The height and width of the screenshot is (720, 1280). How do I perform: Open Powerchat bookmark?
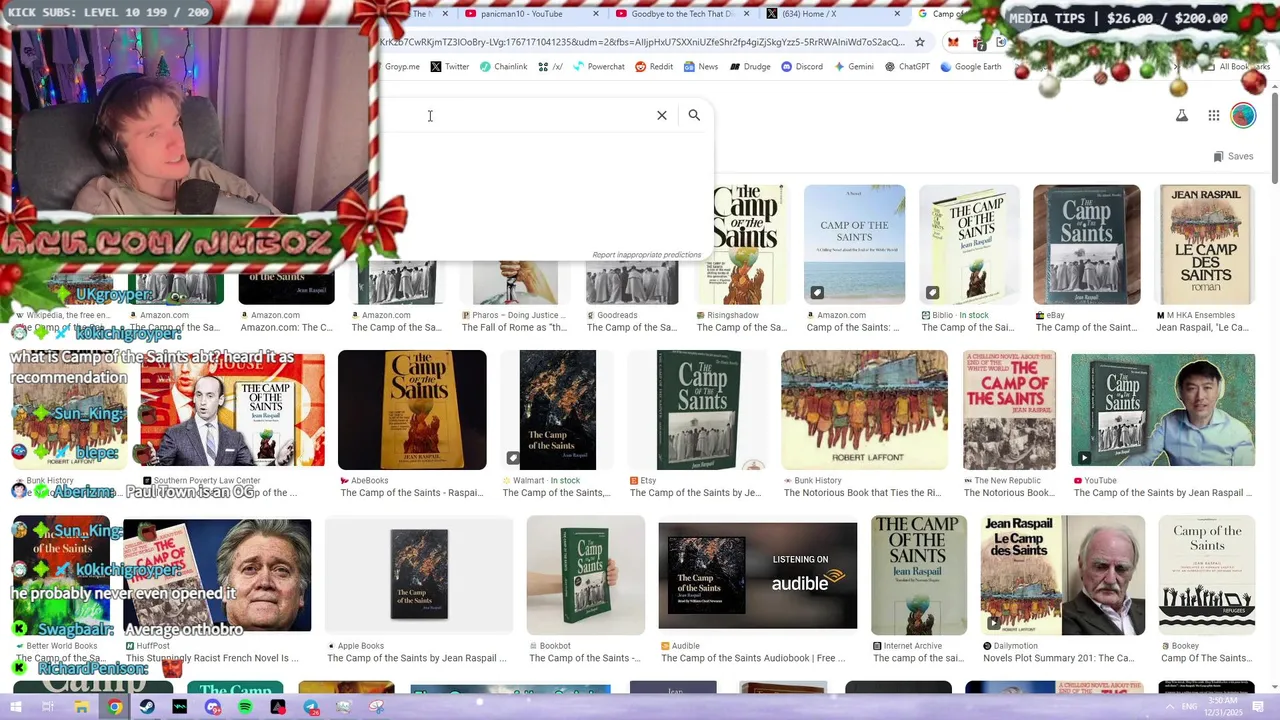tap(598, 67)
